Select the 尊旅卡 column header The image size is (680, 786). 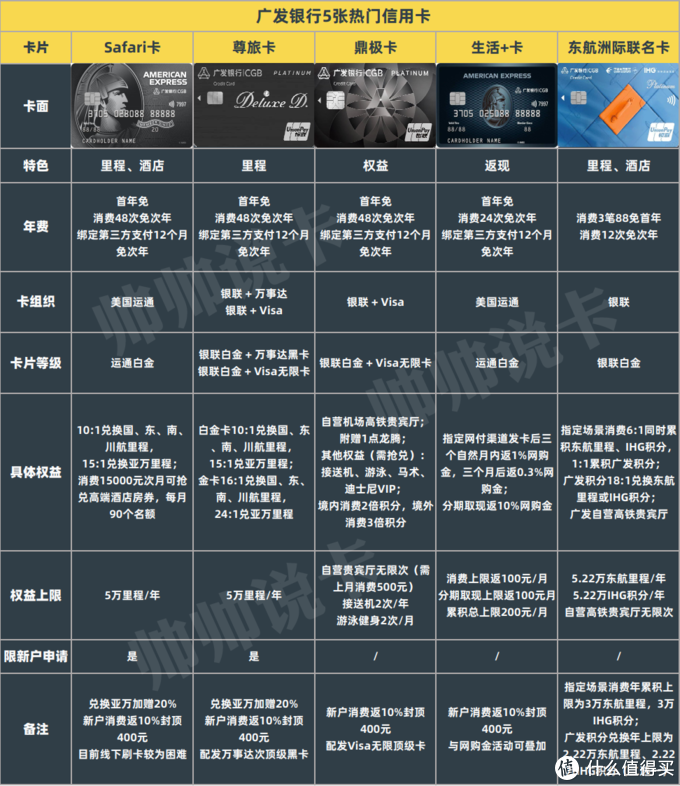click(x=254, y=47)
